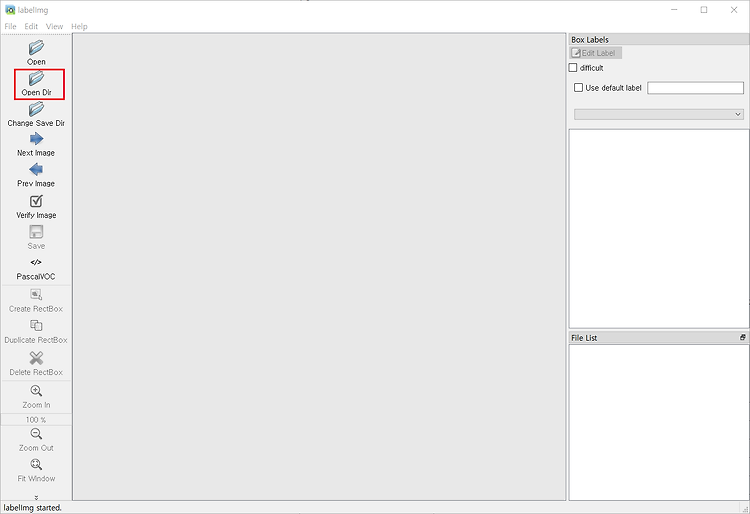The image size is (750, 514).
Task: Open a directory with Open Dir
Action: click(36, 84)
